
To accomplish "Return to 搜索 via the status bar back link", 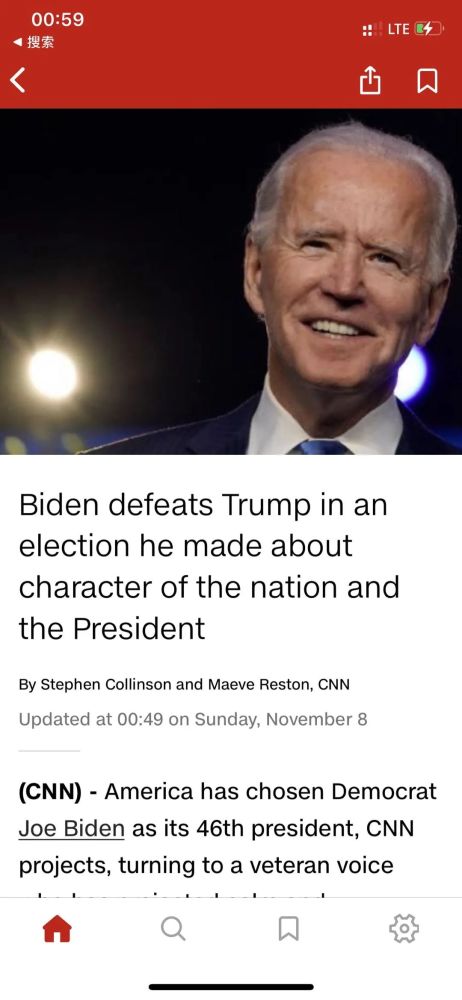I will pyautogui.click(x=34, y=42).
